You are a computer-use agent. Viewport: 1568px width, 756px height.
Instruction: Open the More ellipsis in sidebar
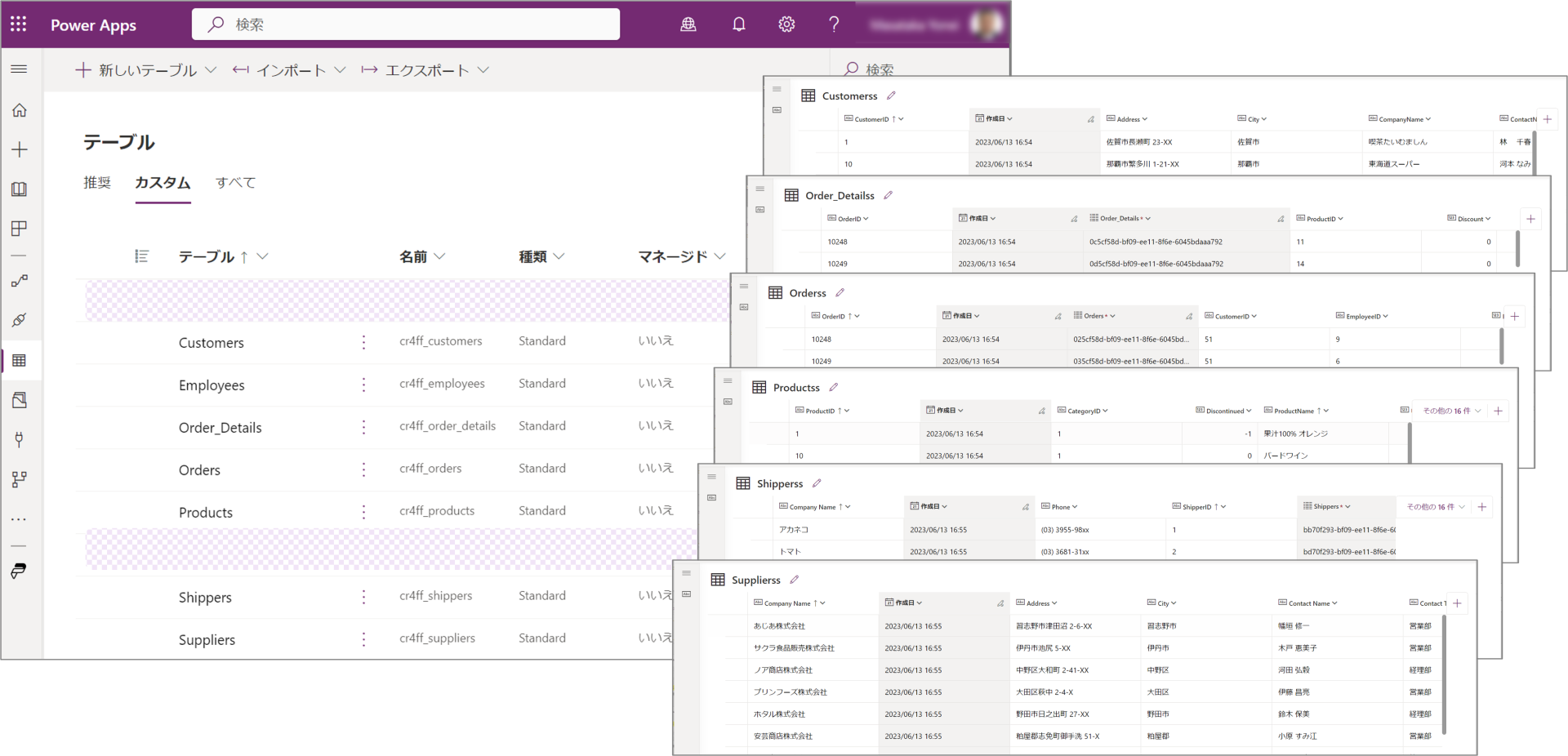[20, 519]
